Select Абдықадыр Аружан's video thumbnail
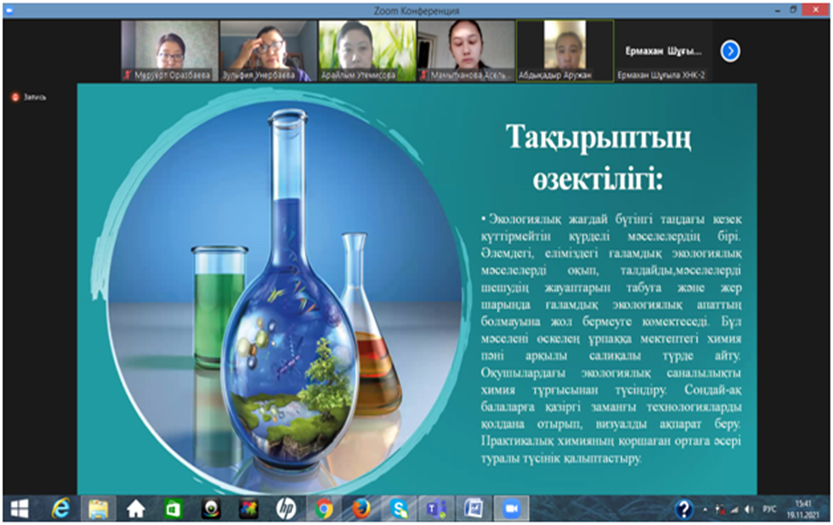This screenshot has width=833, height=525. 562,51
